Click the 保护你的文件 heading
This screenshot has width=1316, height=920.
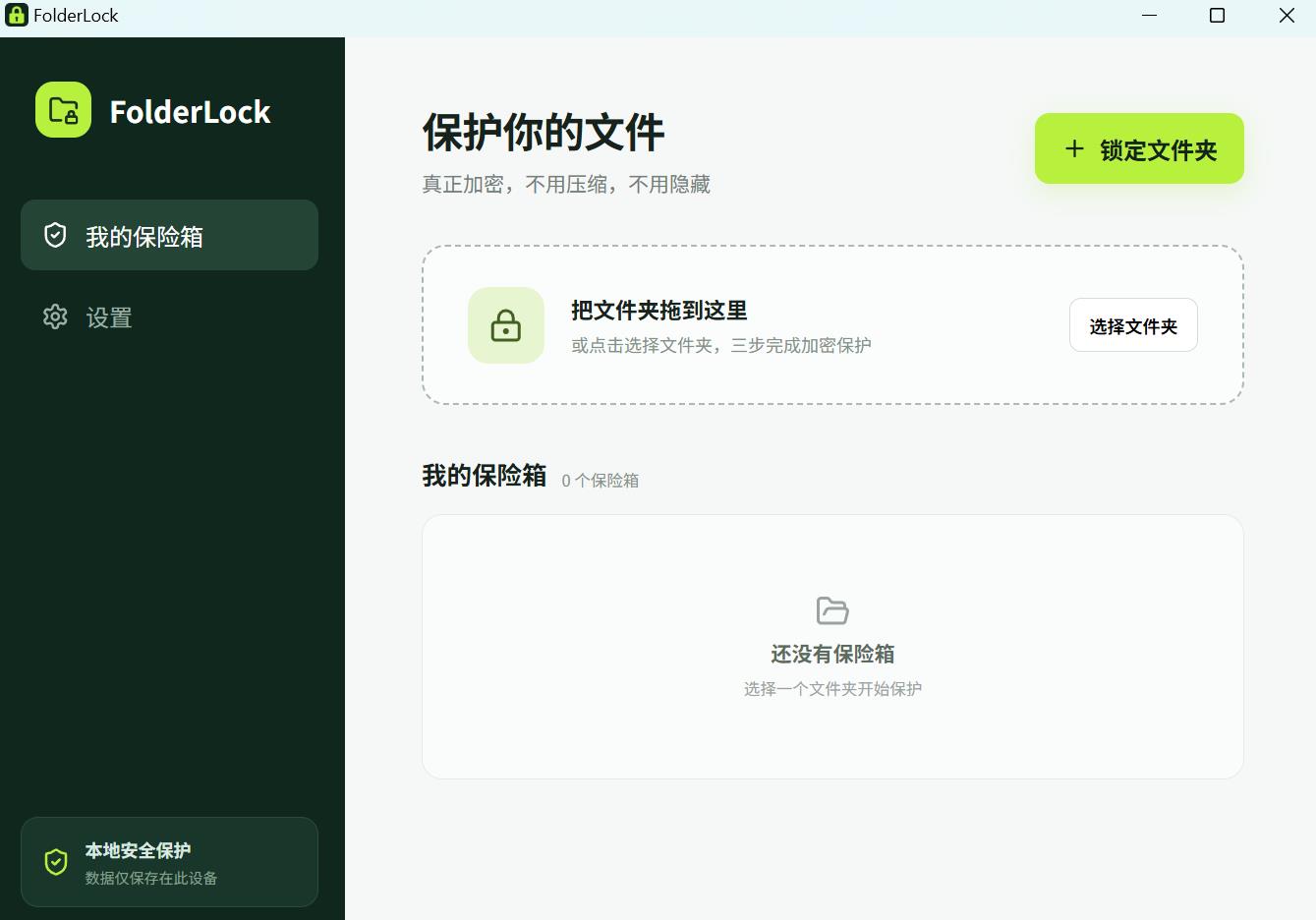pos(544,132)
